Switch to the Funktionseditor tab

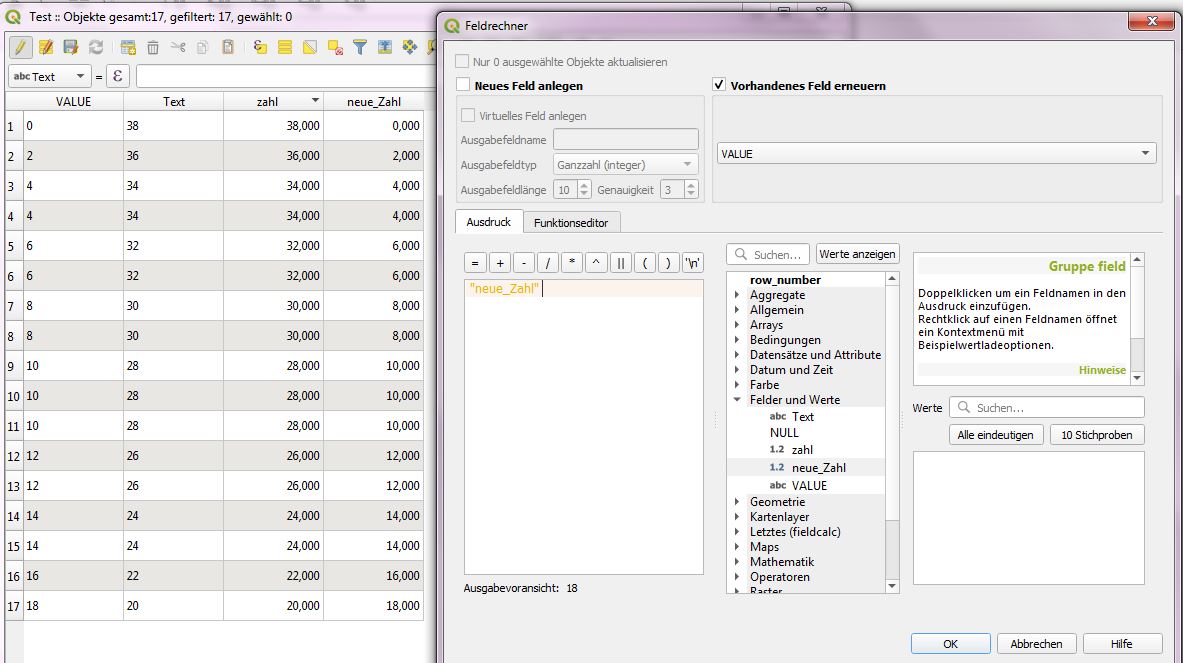pos(571,222)
